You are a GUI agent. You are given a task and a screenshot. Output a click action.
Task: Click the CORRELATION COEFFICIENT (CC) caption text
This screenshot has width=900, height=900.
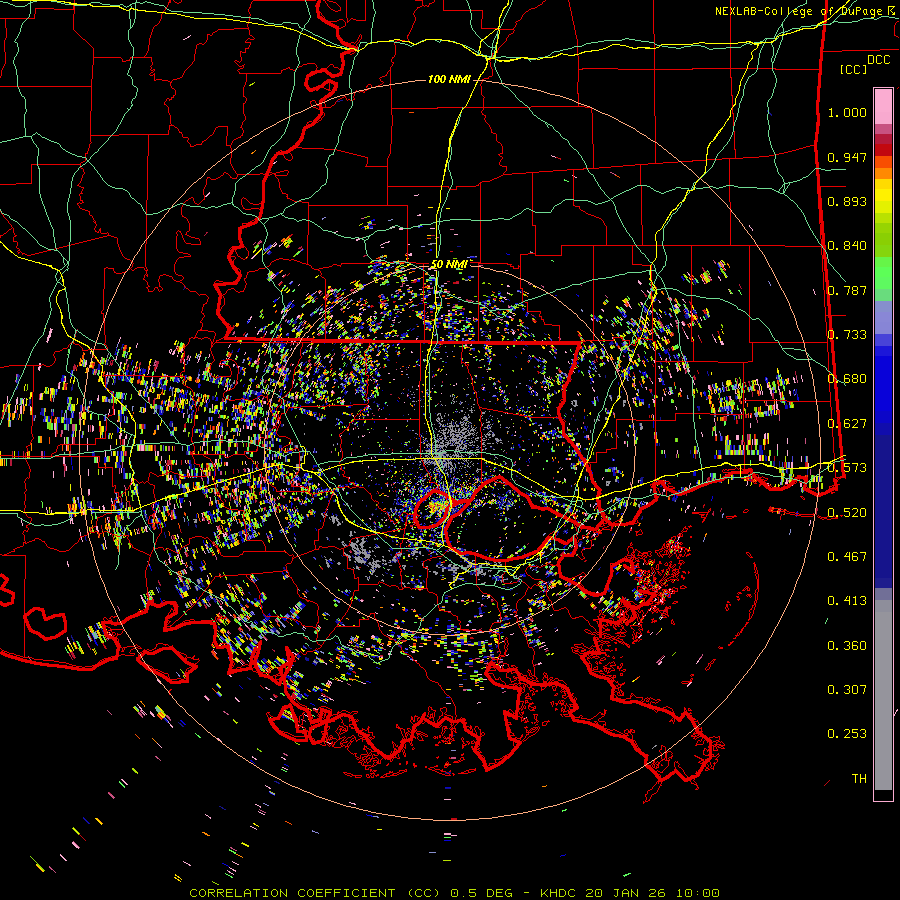pyautogui.click(x=315, y=893)
